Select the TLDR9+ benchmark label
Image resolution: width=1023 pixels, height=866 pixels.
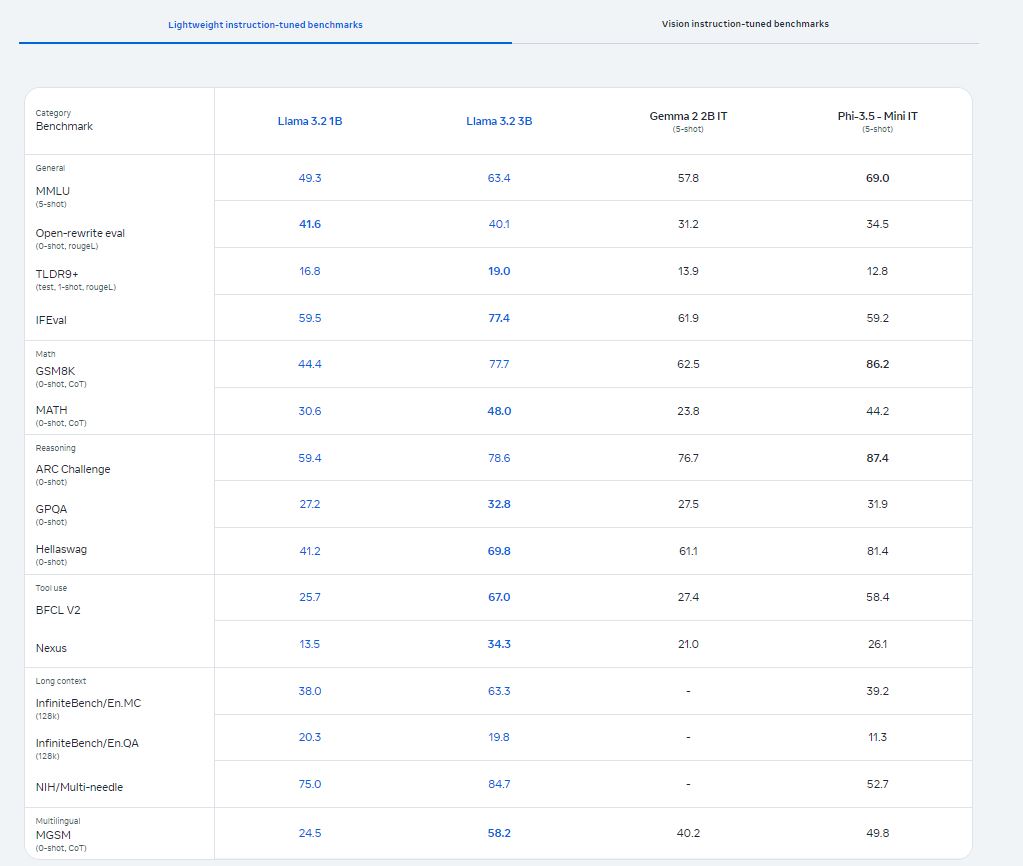pos(57,274)
